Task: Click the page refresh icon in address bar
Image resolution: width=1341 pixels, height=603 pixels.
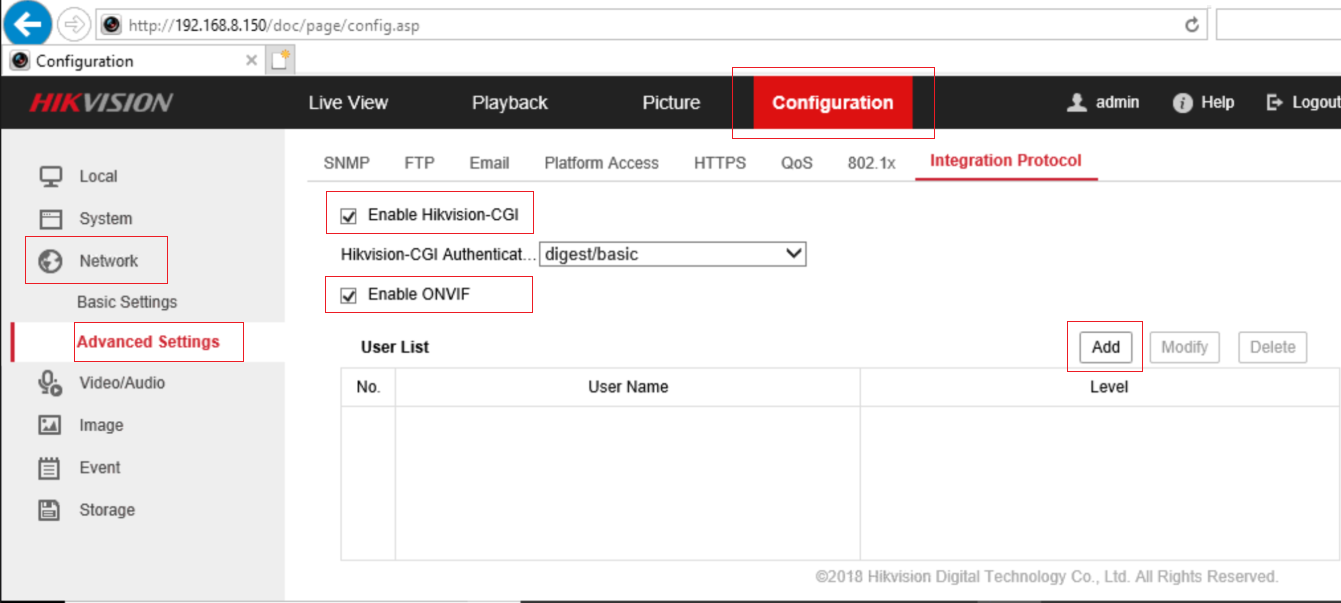Action: (1191, 25)
